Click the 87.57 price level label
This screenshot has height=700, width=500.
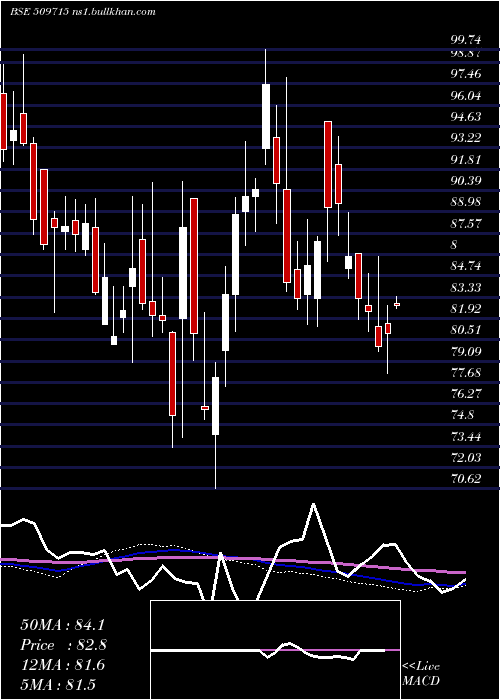(466, 223)
